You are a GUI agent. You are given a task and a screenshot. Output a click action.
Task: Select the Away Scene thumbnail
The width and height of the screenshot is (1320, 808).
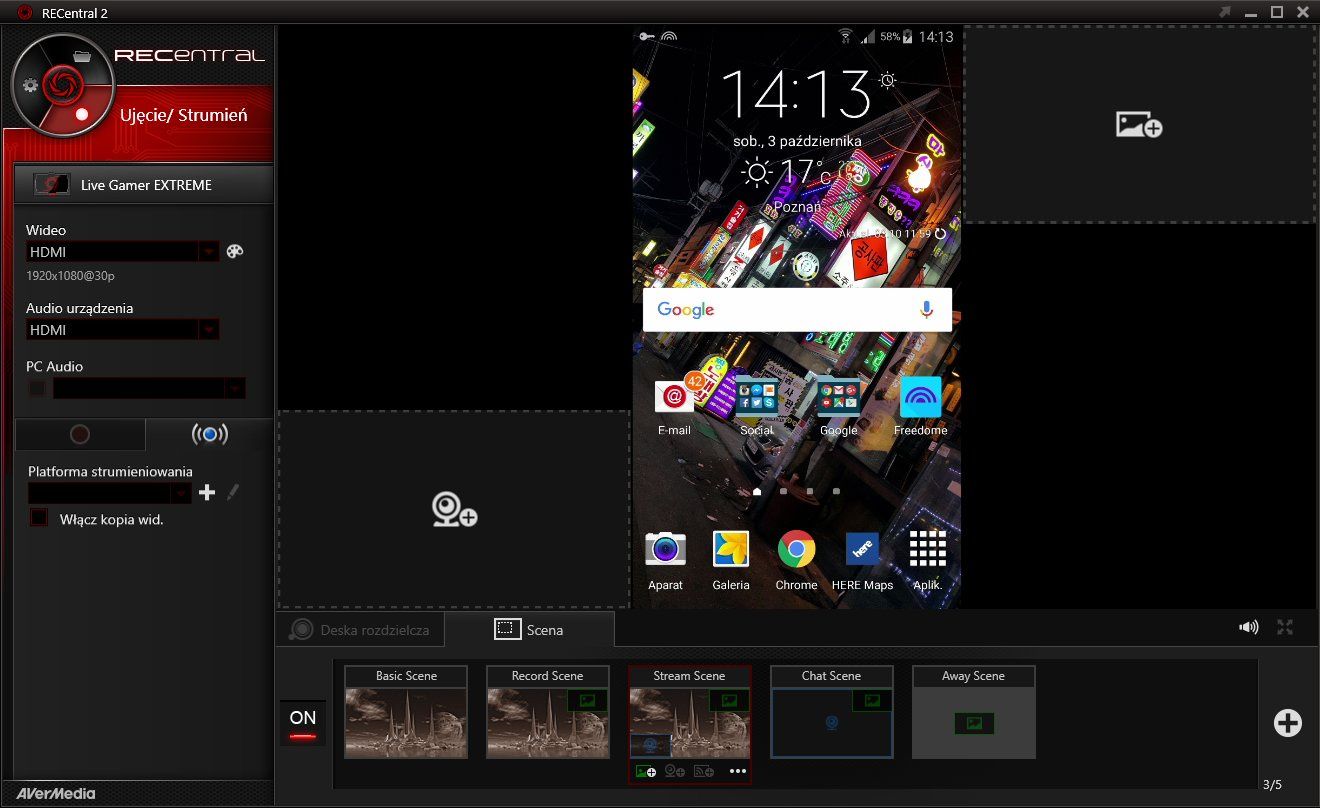click(x=974, y=712)
